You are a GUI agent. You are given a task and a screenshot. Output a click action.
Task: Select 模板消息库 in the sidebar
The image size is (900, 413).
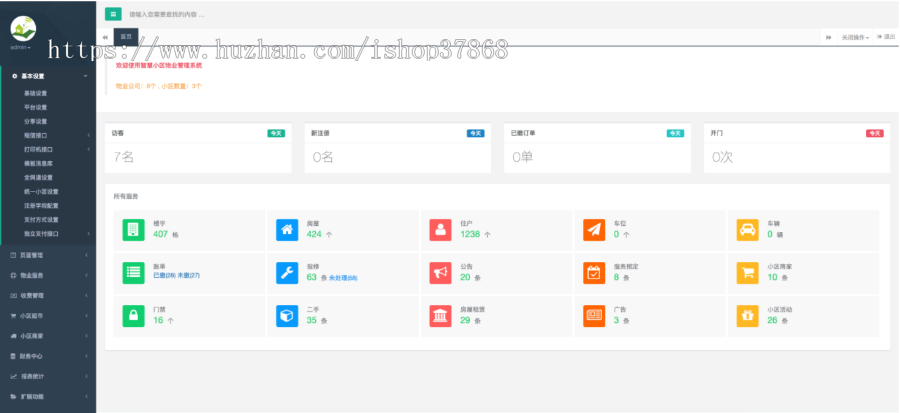click(x=38, y=163)
